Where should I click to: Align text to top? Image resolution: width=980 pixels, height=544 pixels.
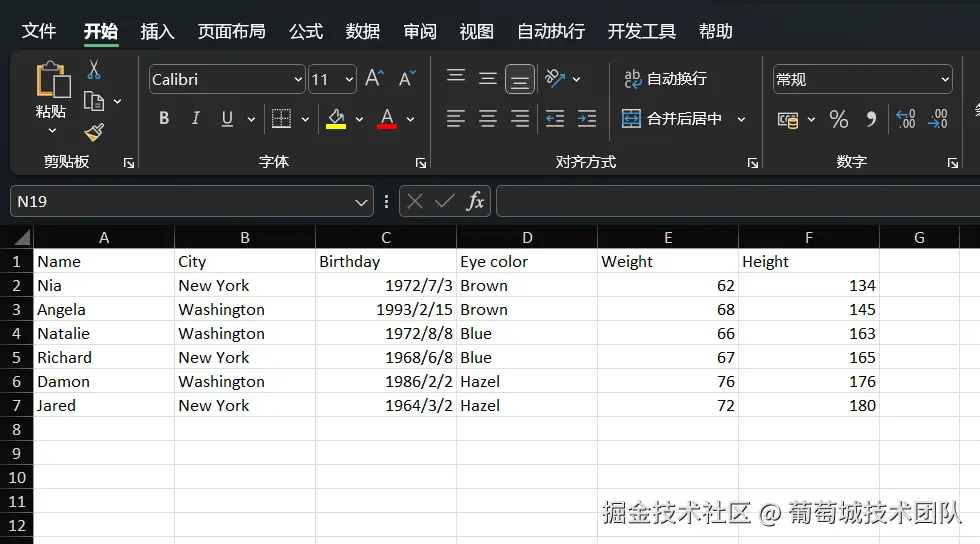[456, 77]
